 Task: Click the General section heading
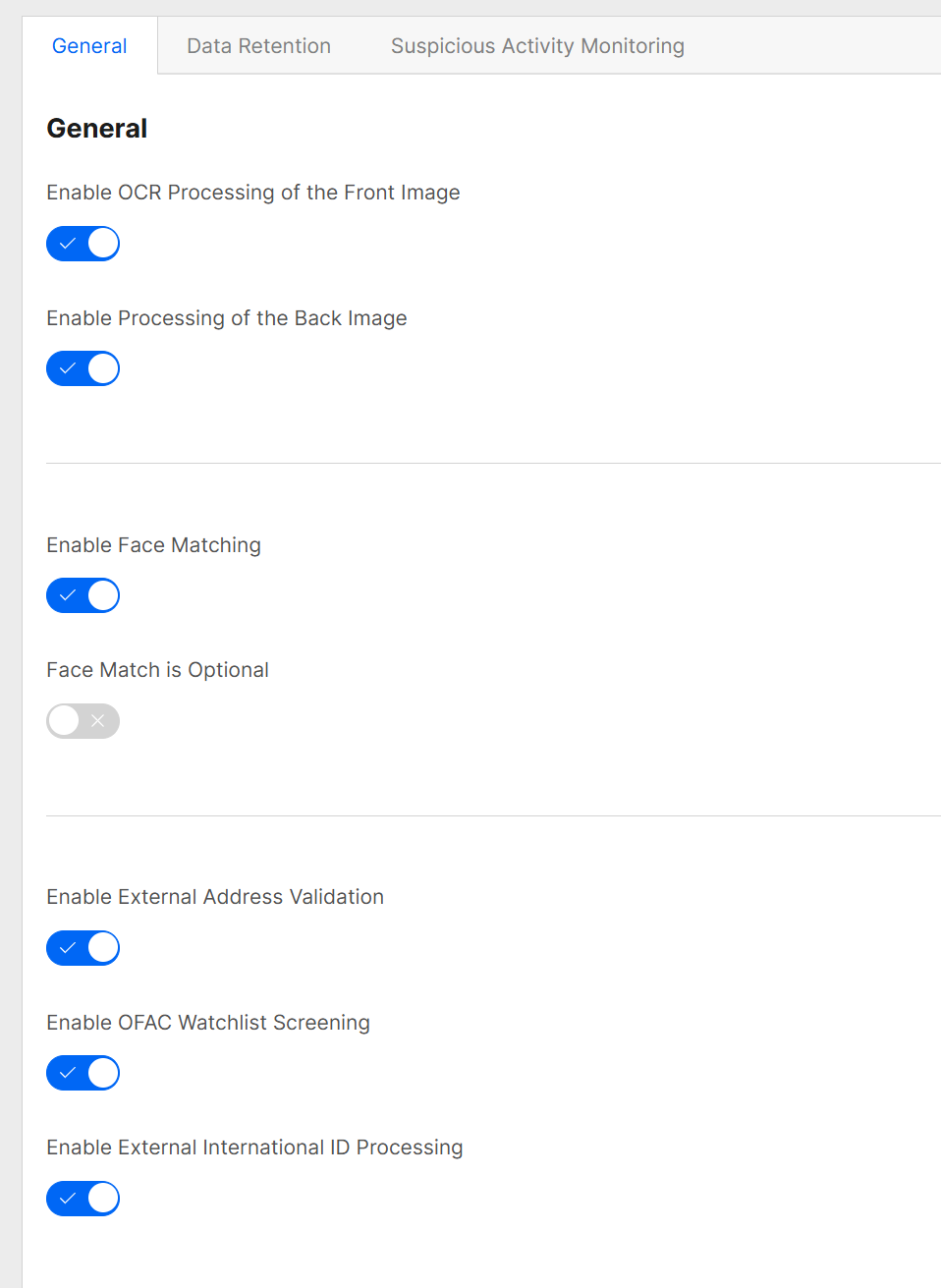coord(97,129)
